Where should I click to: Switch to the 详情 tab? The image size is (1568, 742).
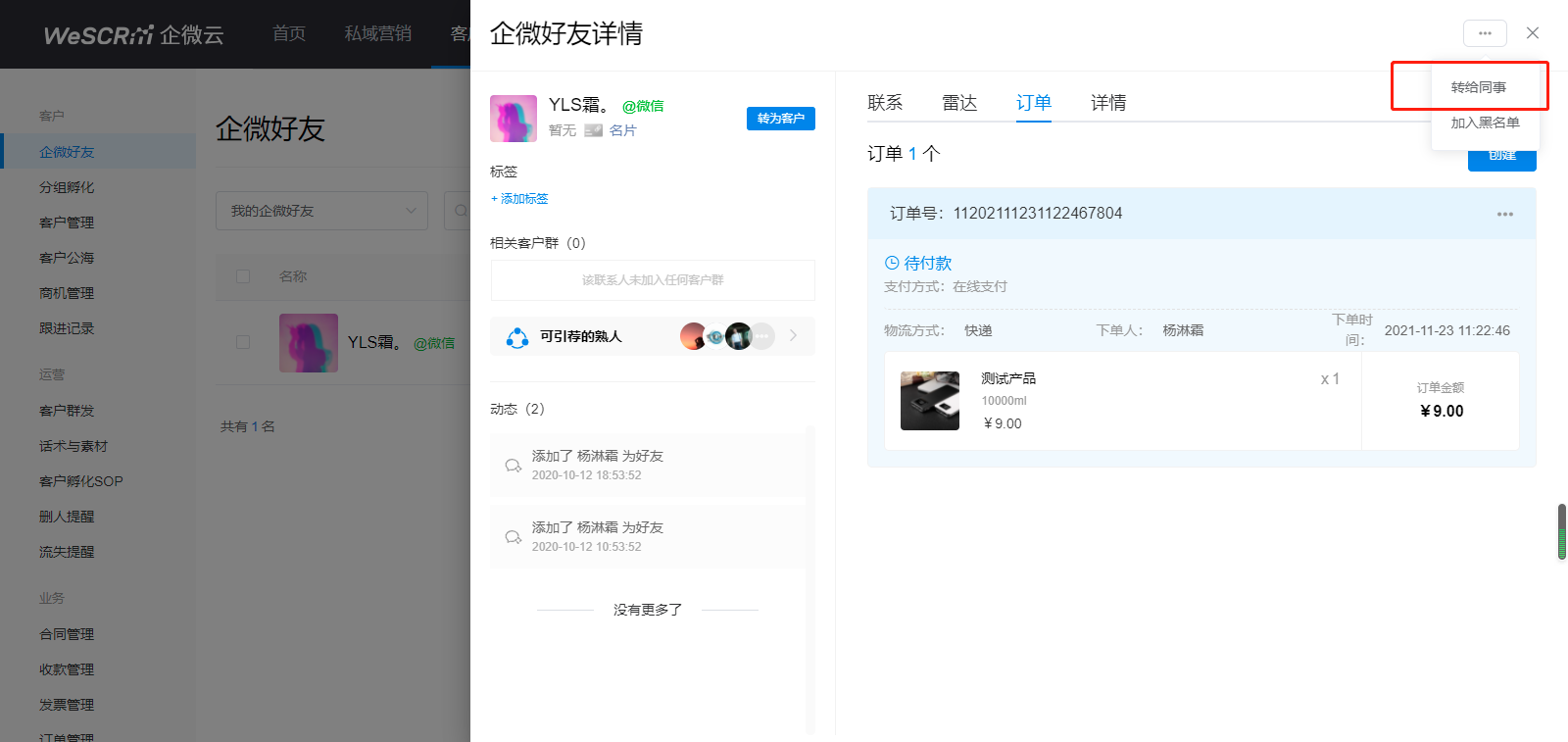pyautogui.click(x=1108, y=103)
